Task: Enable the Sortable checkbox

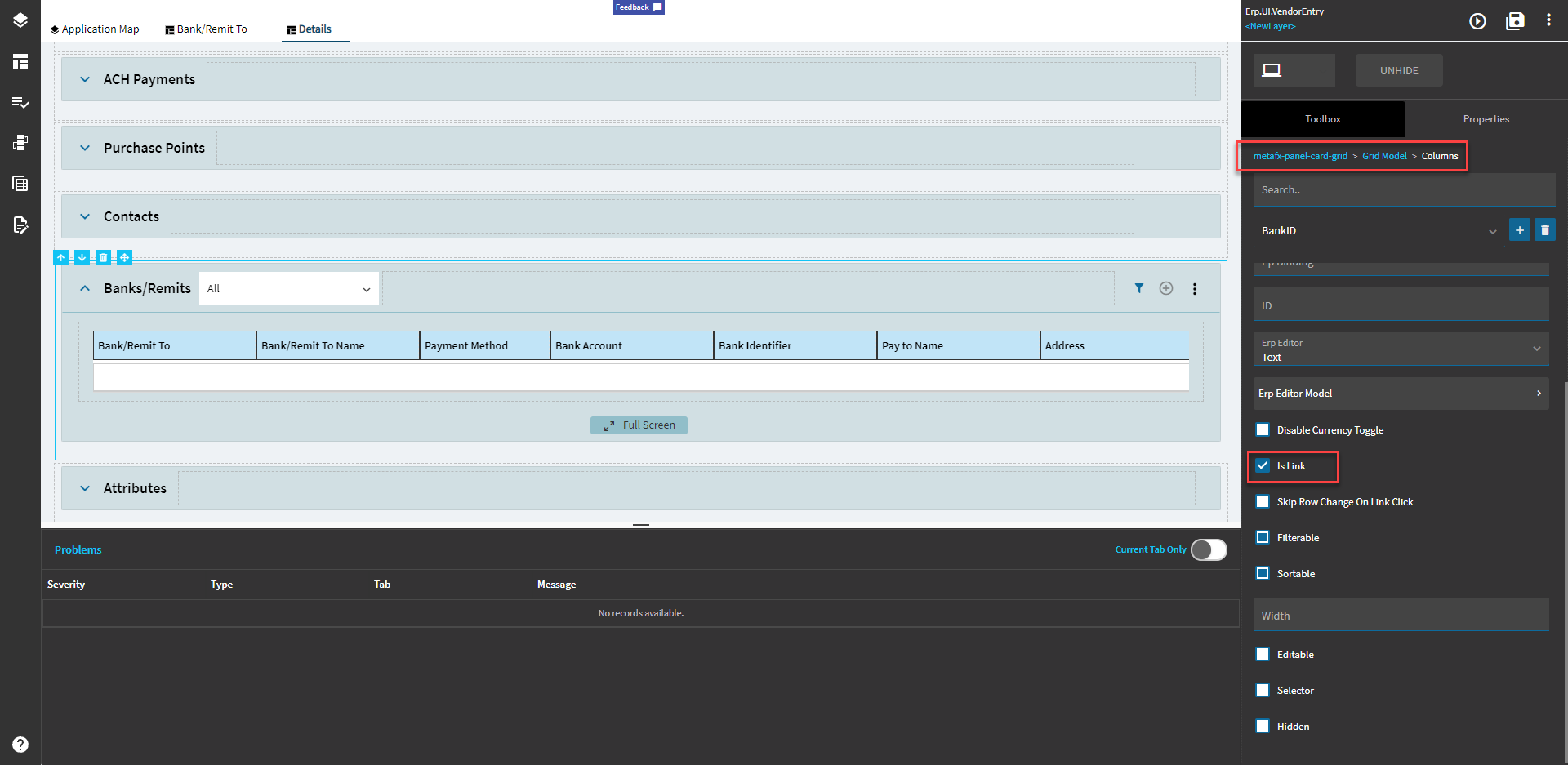Action: [1263, 573]
